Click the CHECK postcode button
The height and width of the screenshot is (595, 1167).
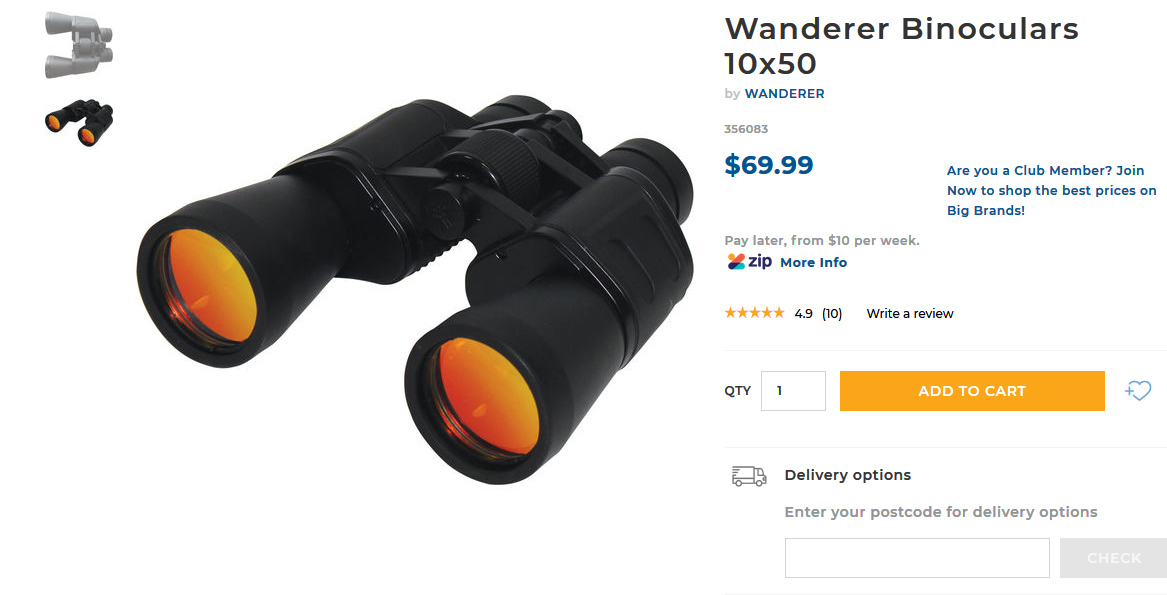1113,558
